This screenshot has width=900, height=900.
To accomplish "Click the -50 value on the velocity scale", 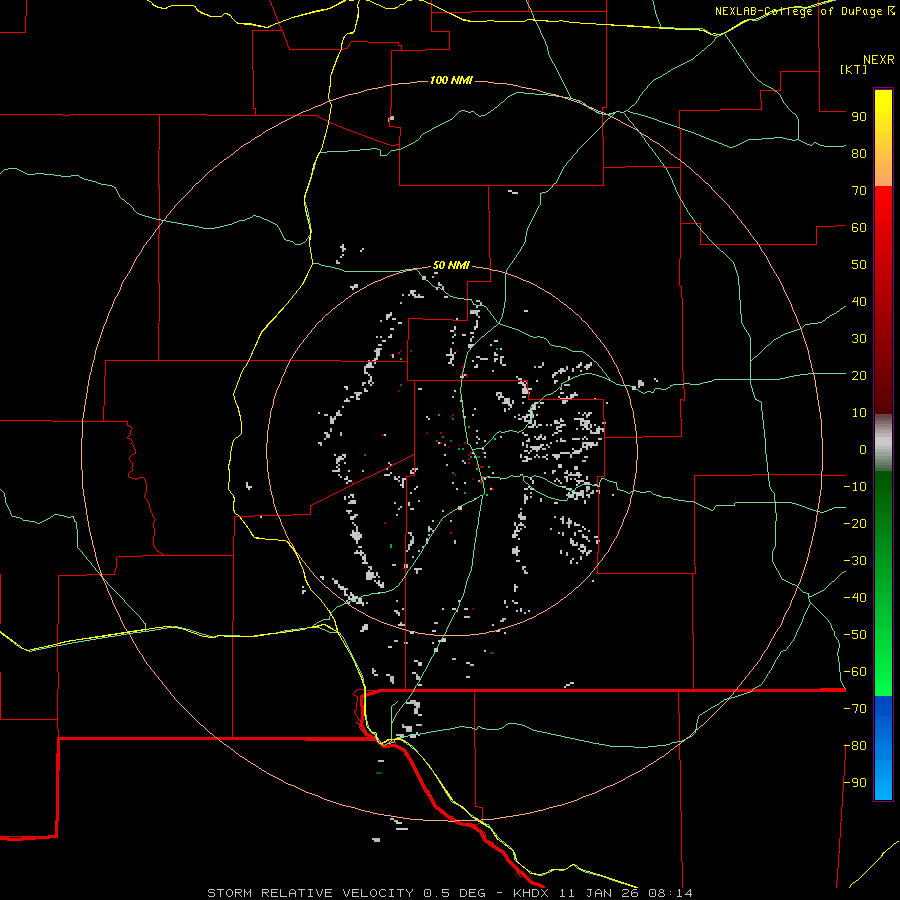I will click(x=855, y=635).
